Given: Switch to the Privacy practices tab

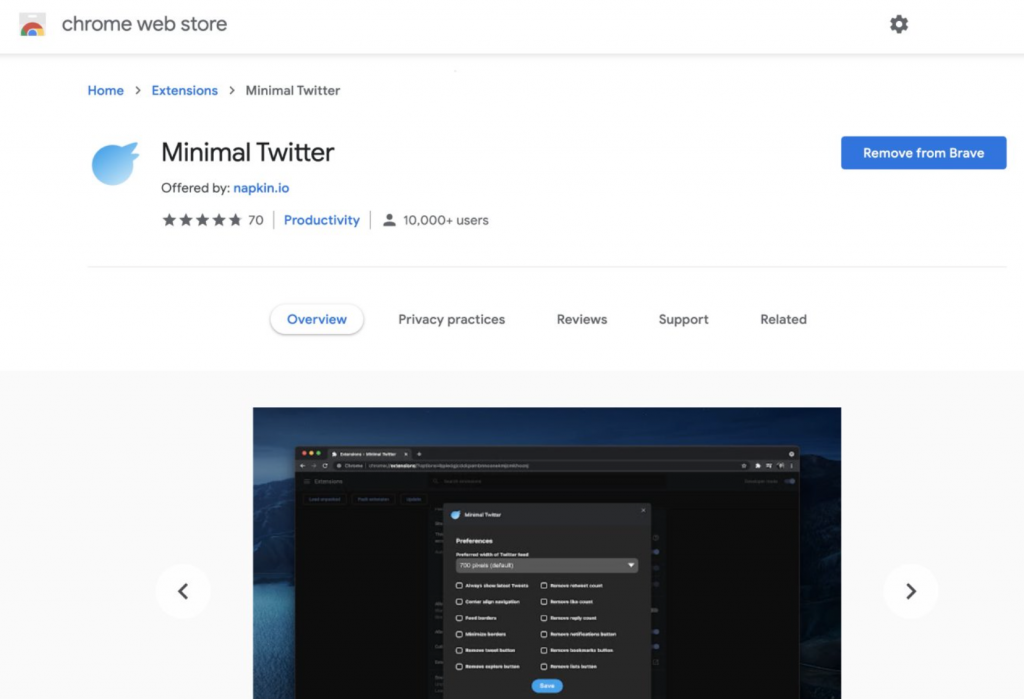Looking at the screenshot, I should click(x=452, y=319).
